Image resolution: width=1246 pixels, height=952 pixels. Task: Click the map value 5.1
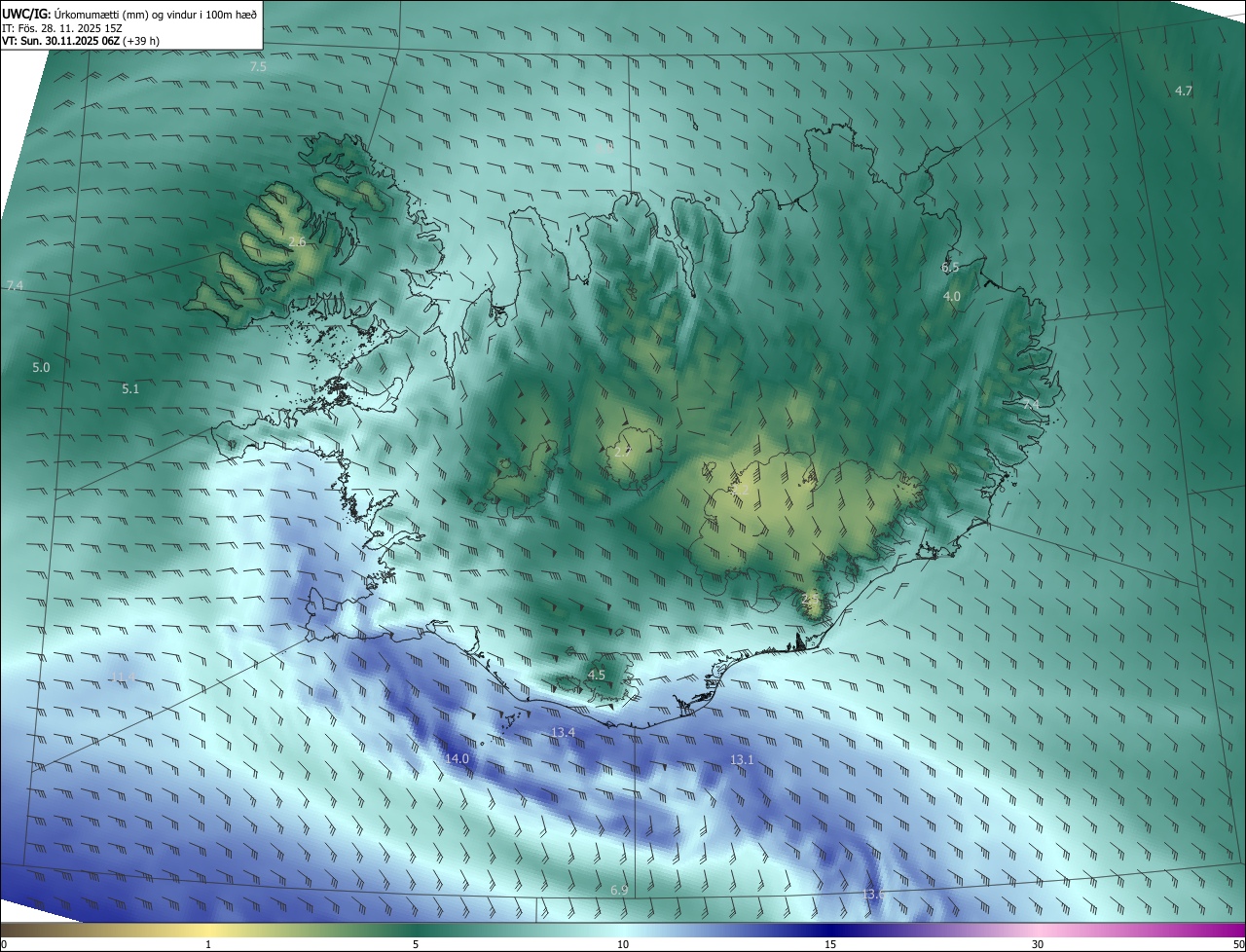[130, 388]
